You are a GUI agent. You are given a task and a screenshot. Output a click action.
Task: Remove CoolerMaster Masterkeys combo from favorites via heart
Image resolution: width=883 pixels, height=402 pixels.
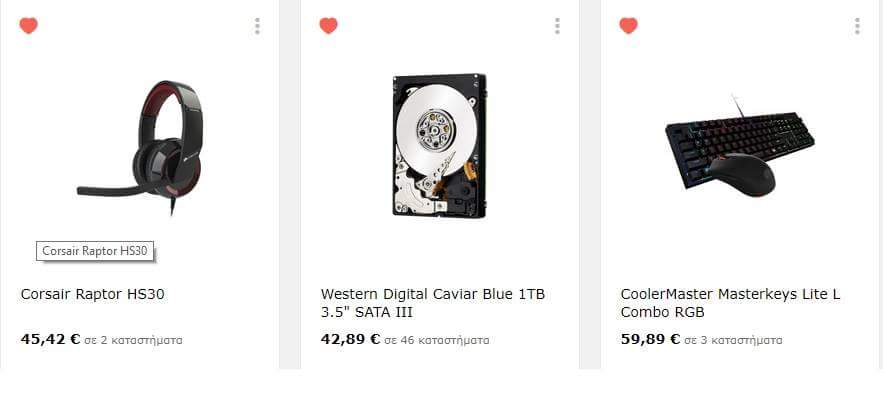pyautogui.click(x=628, y=26)
